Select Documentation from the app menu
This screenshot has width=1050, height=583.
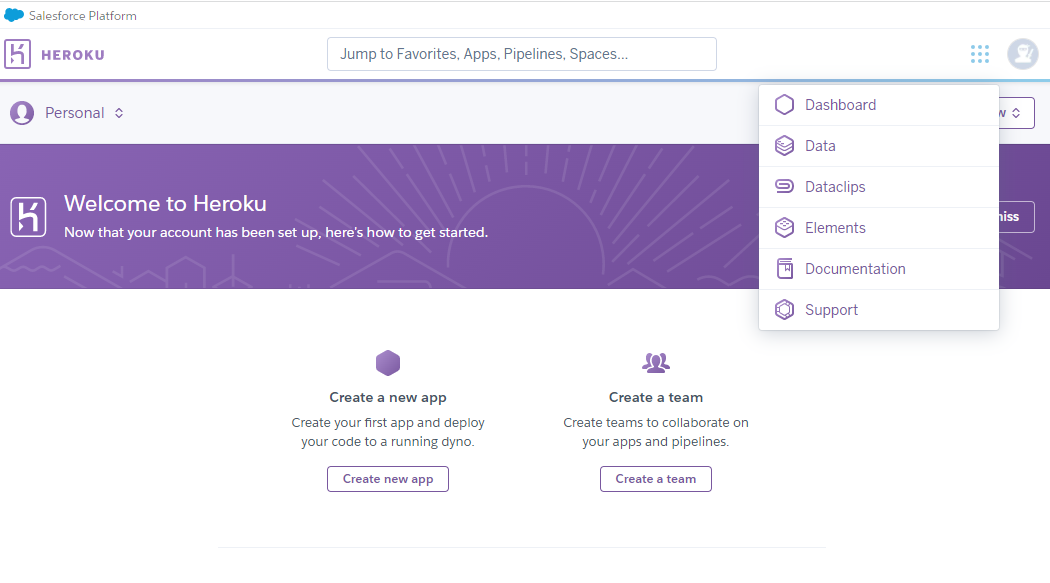pos(879,268)
